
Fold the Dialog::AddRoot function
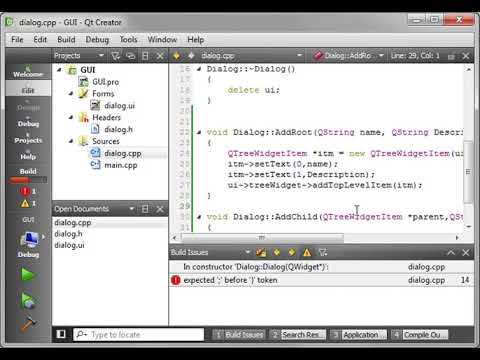click(199, 132)
